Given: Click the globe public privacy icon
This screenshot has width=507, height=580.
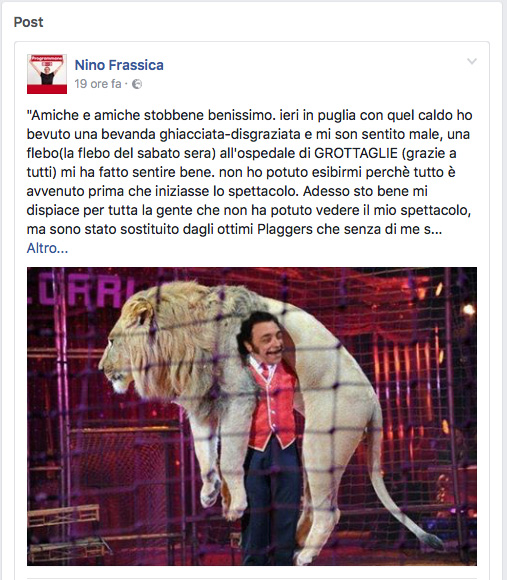Looking at the screenshot, I should click(x=137, y=84).
